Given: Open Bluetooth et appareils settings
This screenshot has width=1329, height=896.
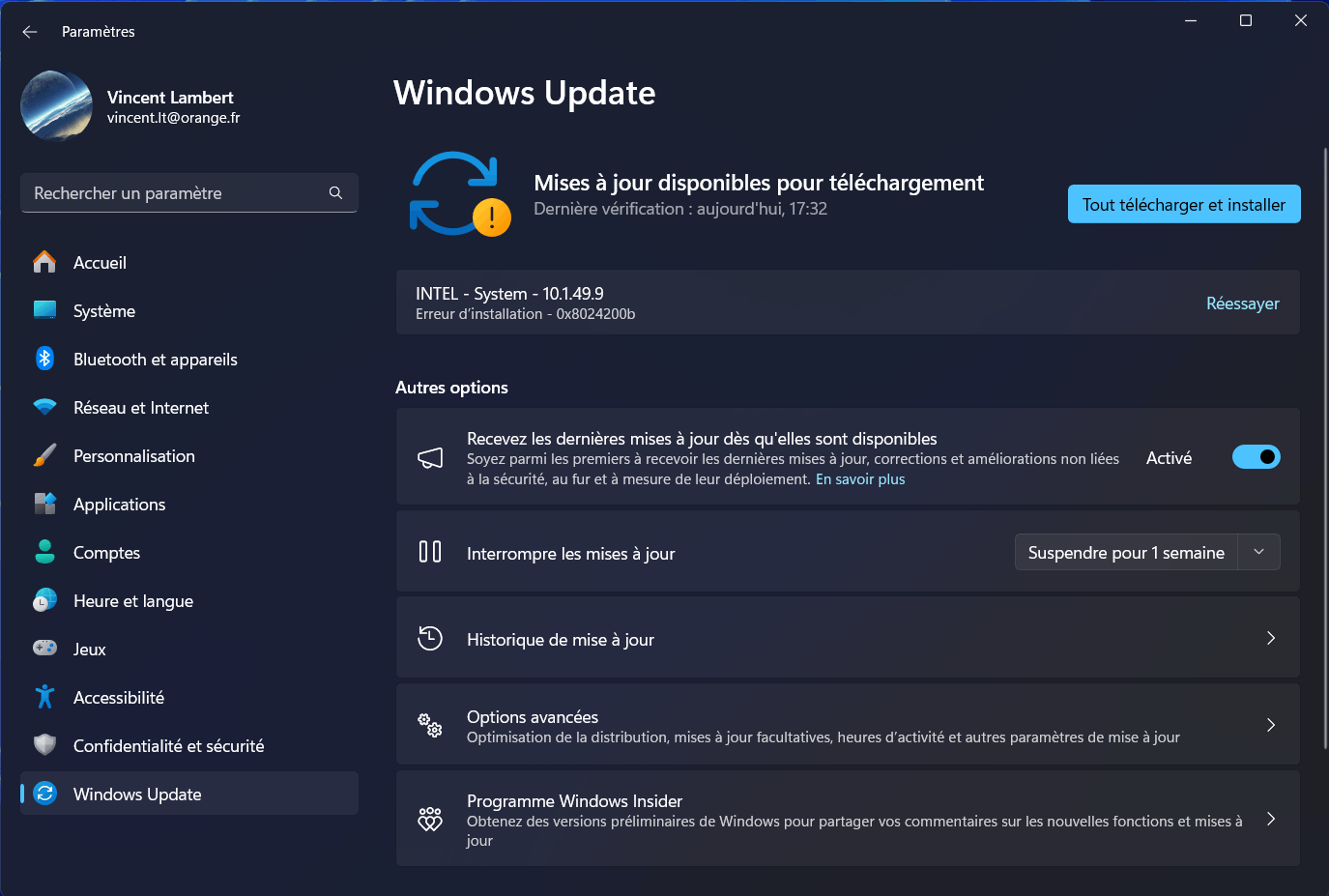Looking at the screenshot, I should [x=189, y=359].
